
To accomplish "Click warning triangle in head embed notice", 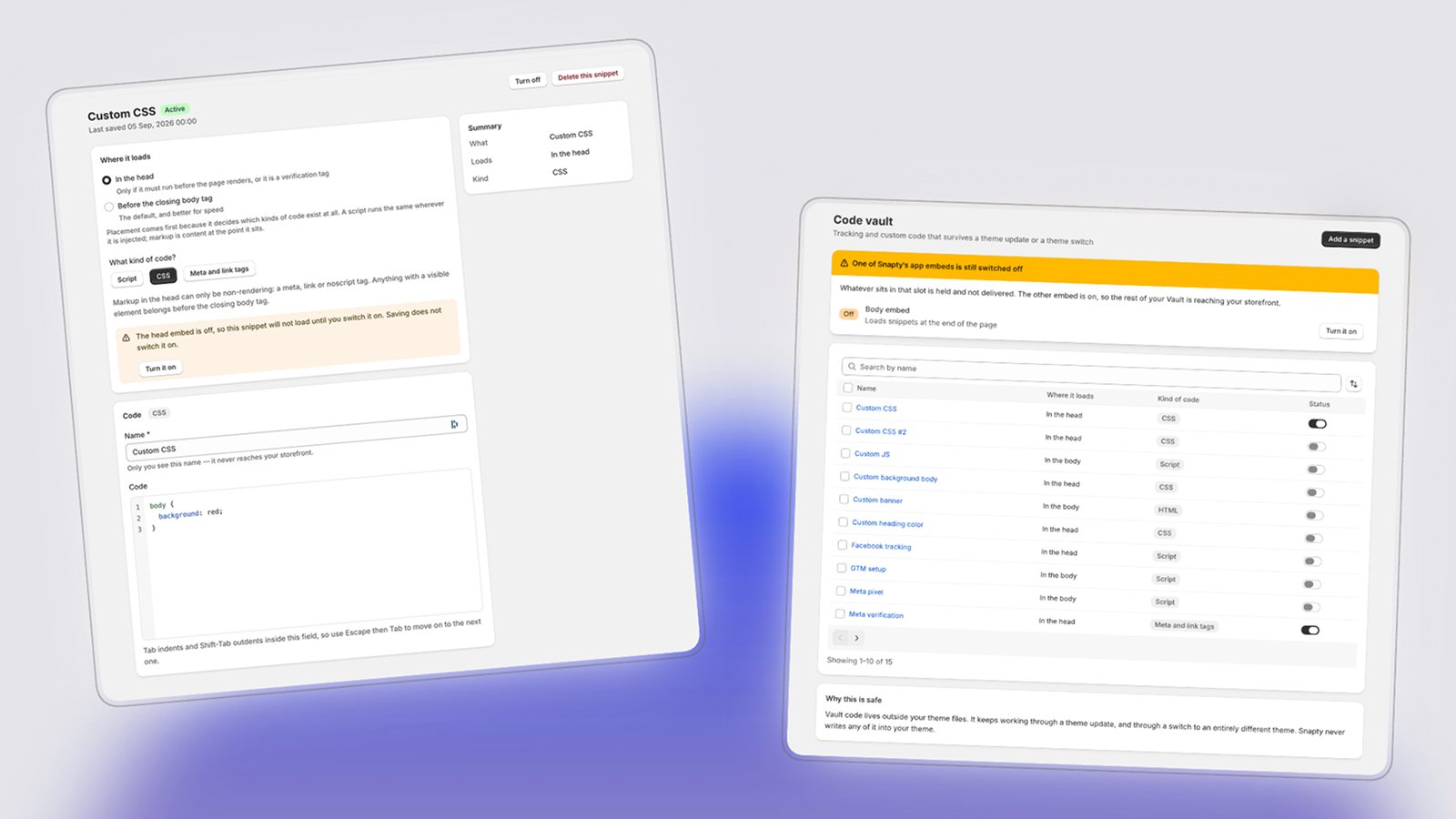I will pos(126,338).
